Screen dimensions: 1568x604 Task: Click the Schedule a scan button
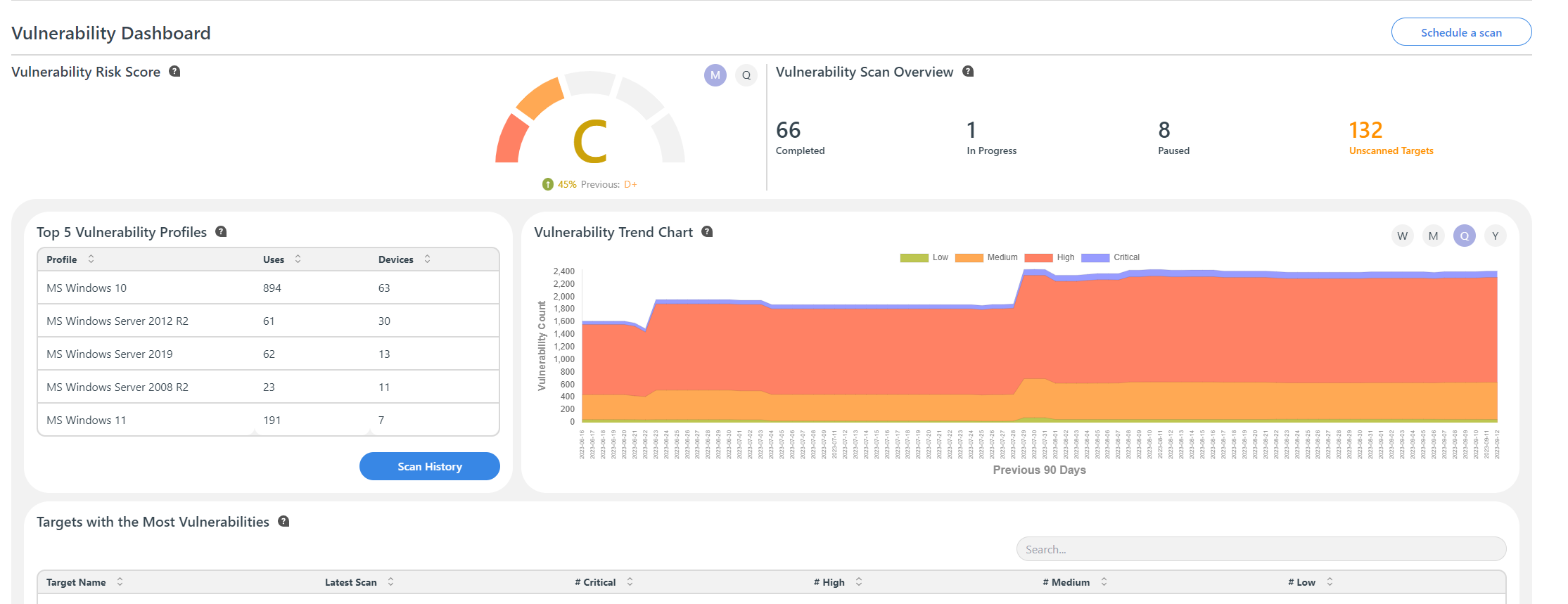click(x=1461, y=32)
